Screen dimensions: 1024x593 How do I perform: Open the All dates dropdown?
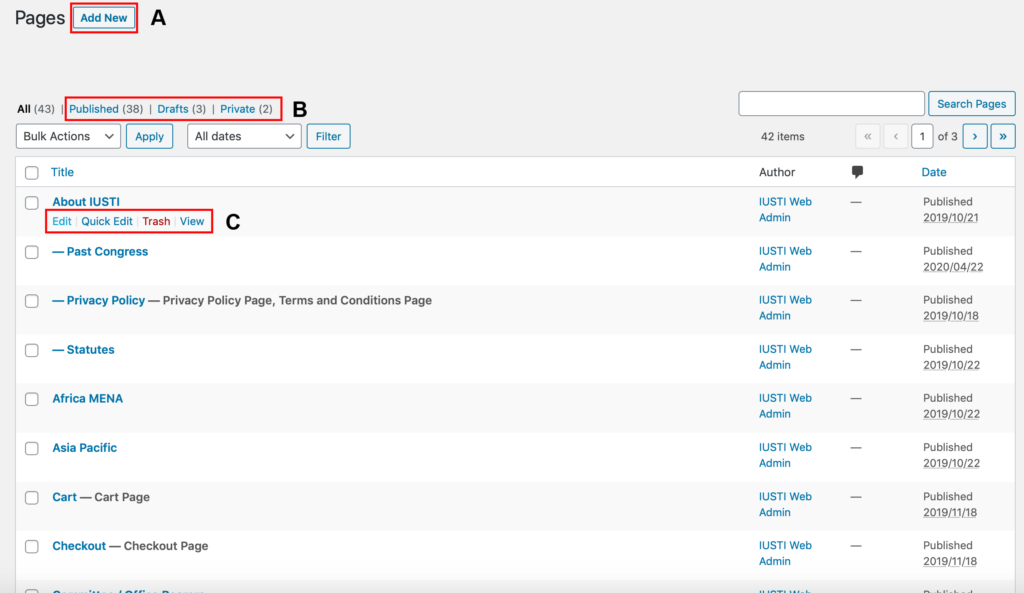[x=244, y=136]
